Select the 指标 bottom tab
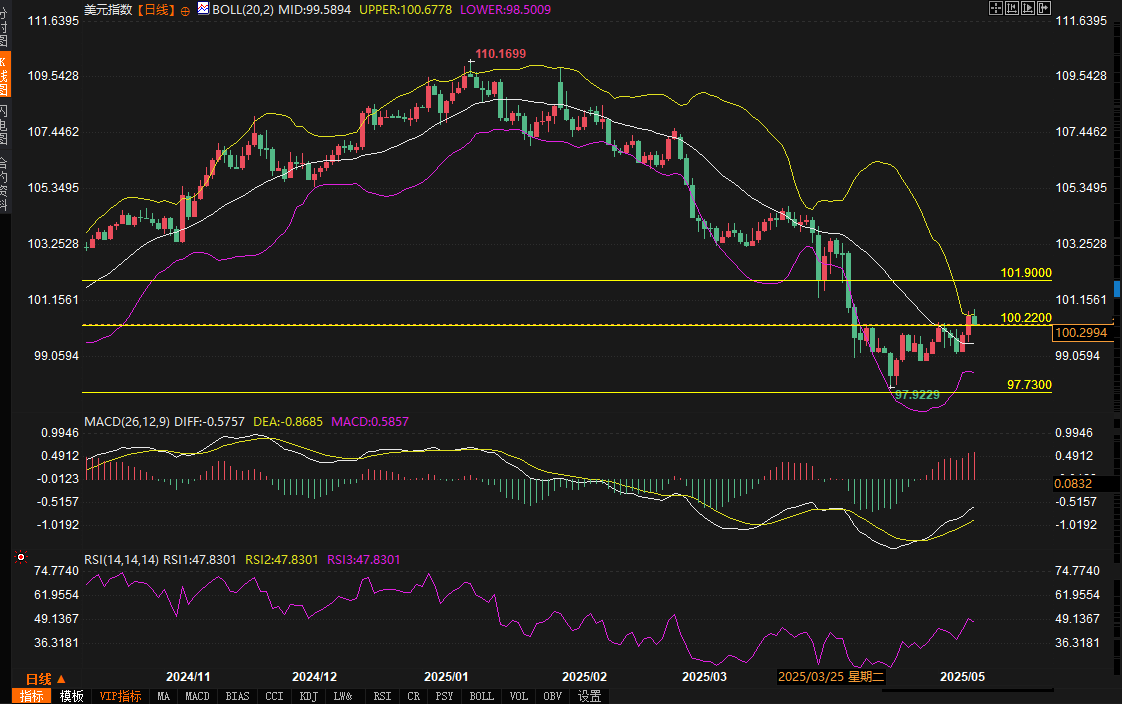Screen dimensions: 1122x704 [31, 696]
